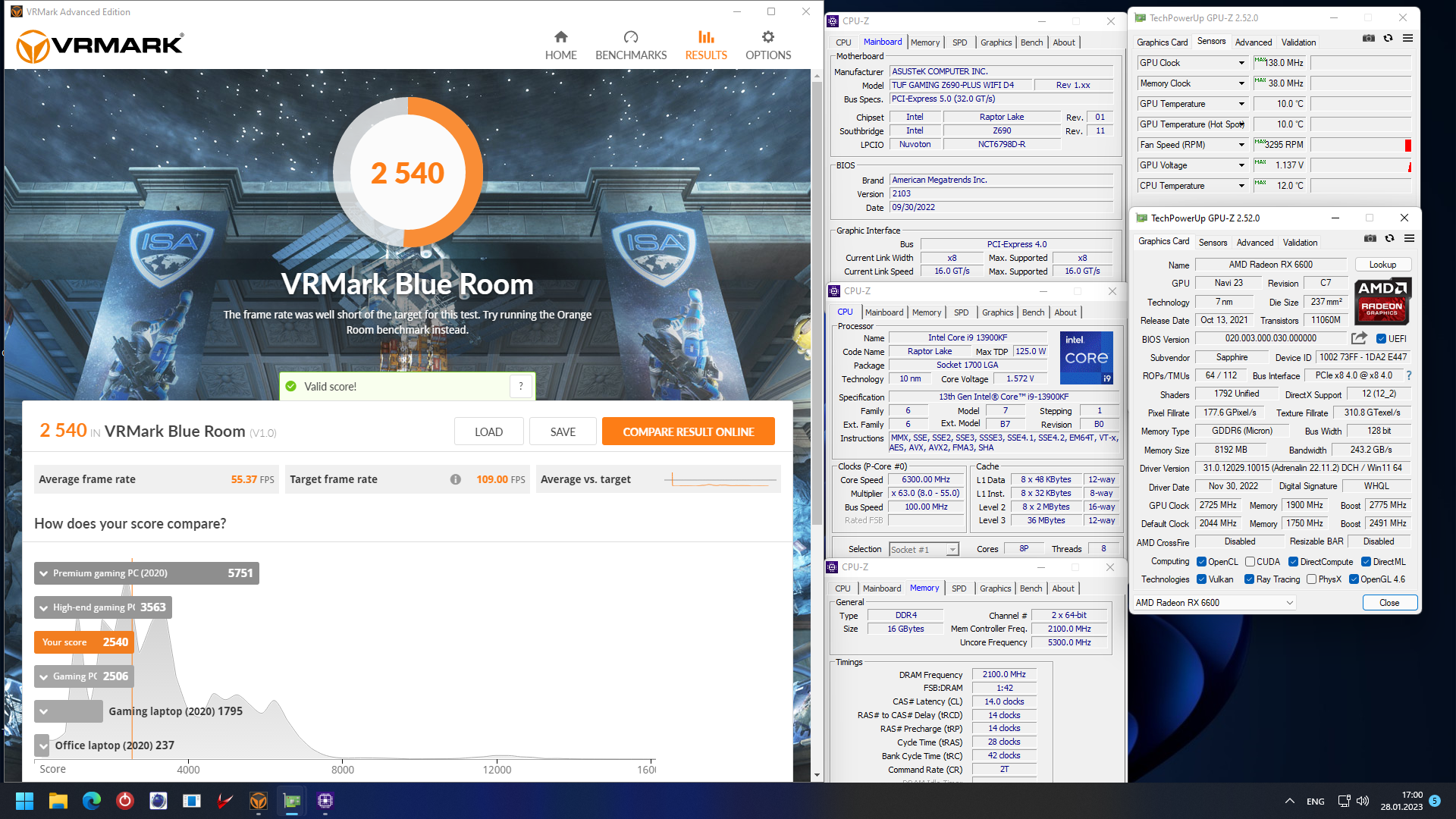Switch to SPD tab in top CPU-Z window

point(959,42)
